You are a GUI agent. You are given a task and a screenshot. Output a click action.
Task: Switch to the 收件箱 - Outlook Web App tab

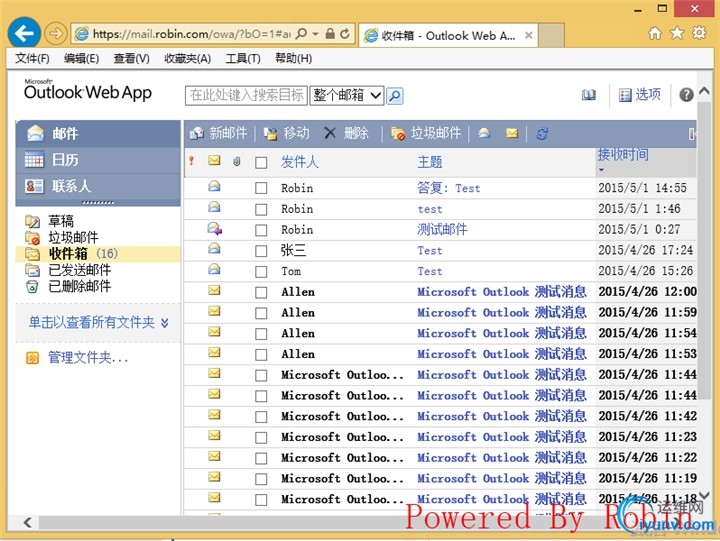pos(448,35)
